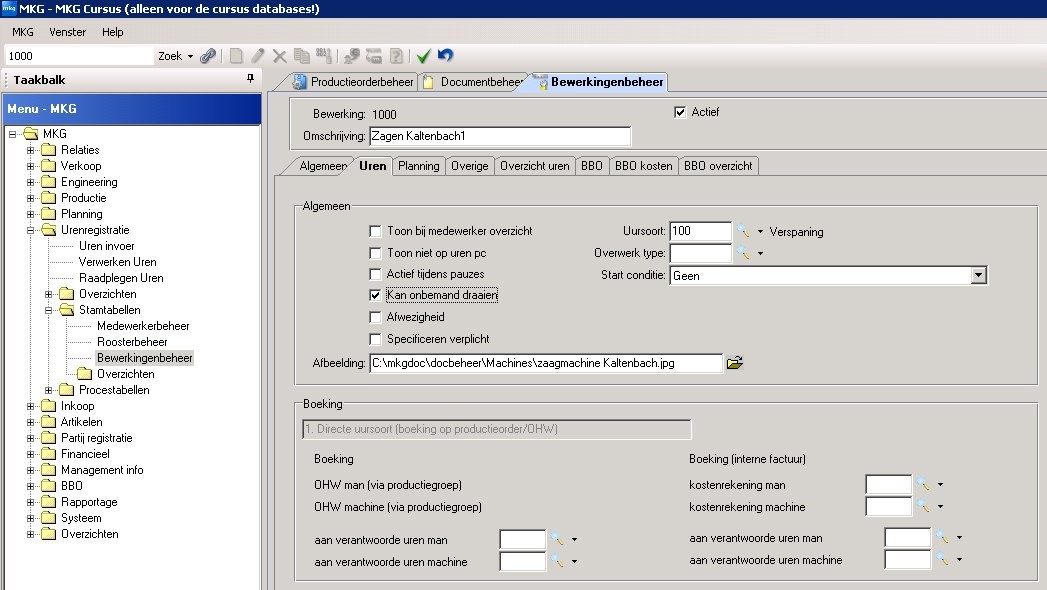Click the pencil edit icon
The height and width of the screenshot is (590, 1047).
tap(257, 56)
